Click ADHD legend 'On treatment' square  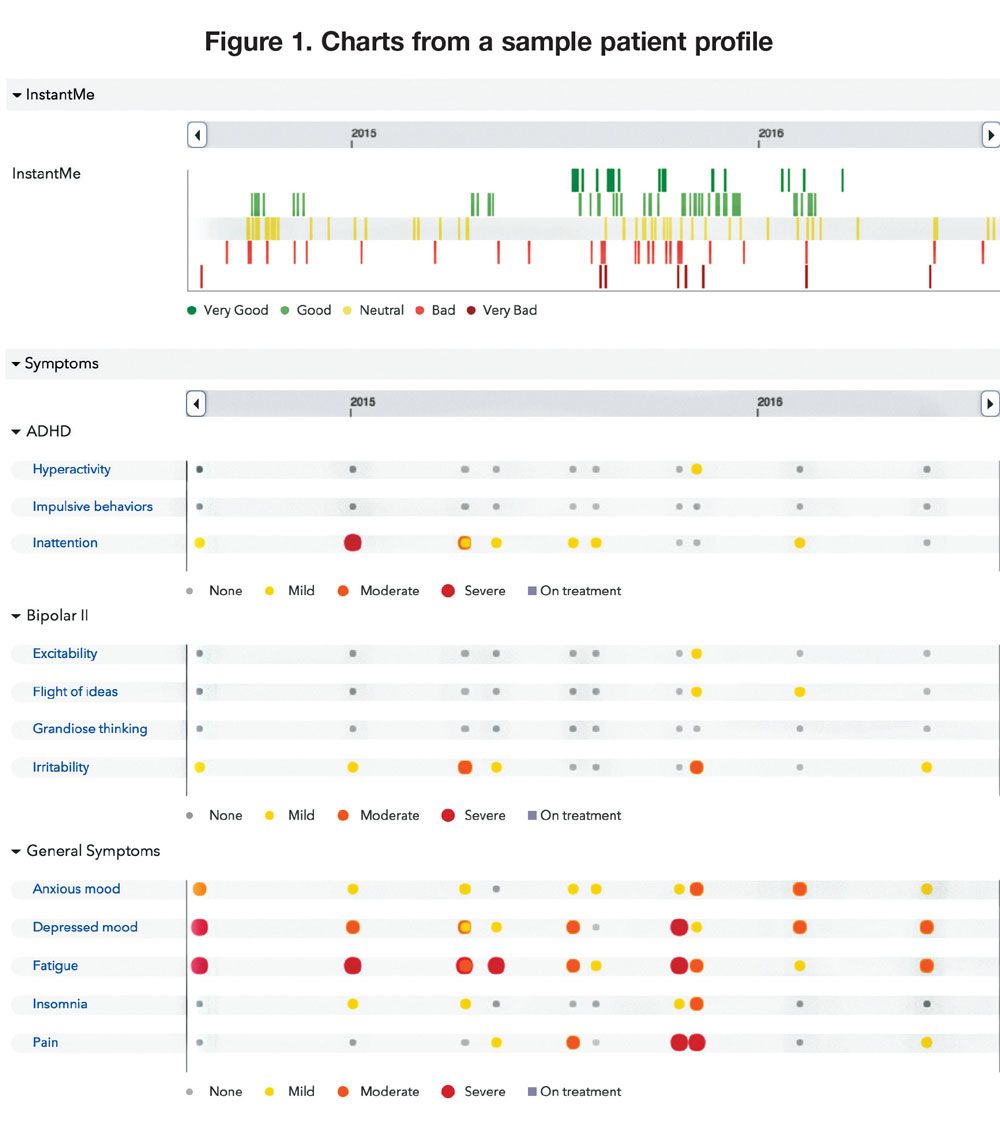pyautogui.click(x=532, y=591)
